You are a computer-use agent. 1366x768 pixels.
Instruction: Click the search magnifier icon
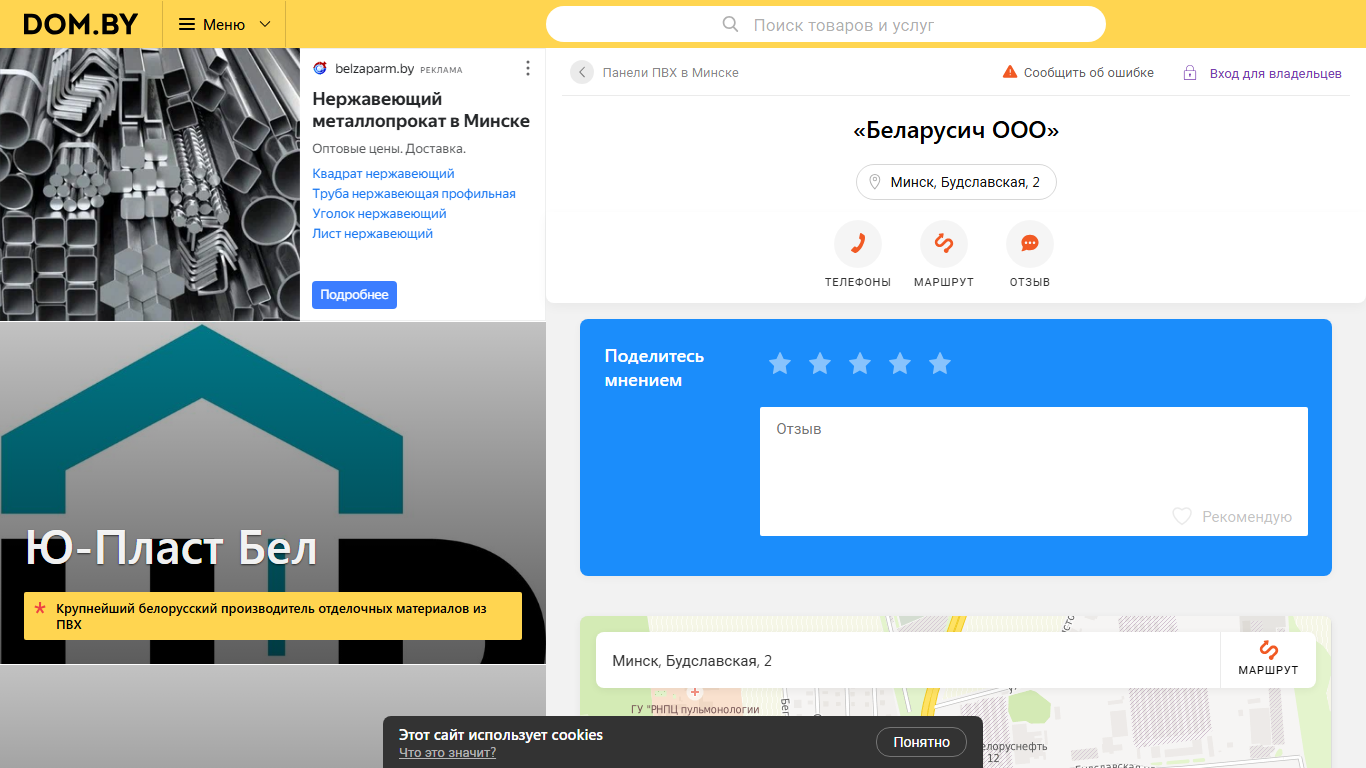click(731, 24)
